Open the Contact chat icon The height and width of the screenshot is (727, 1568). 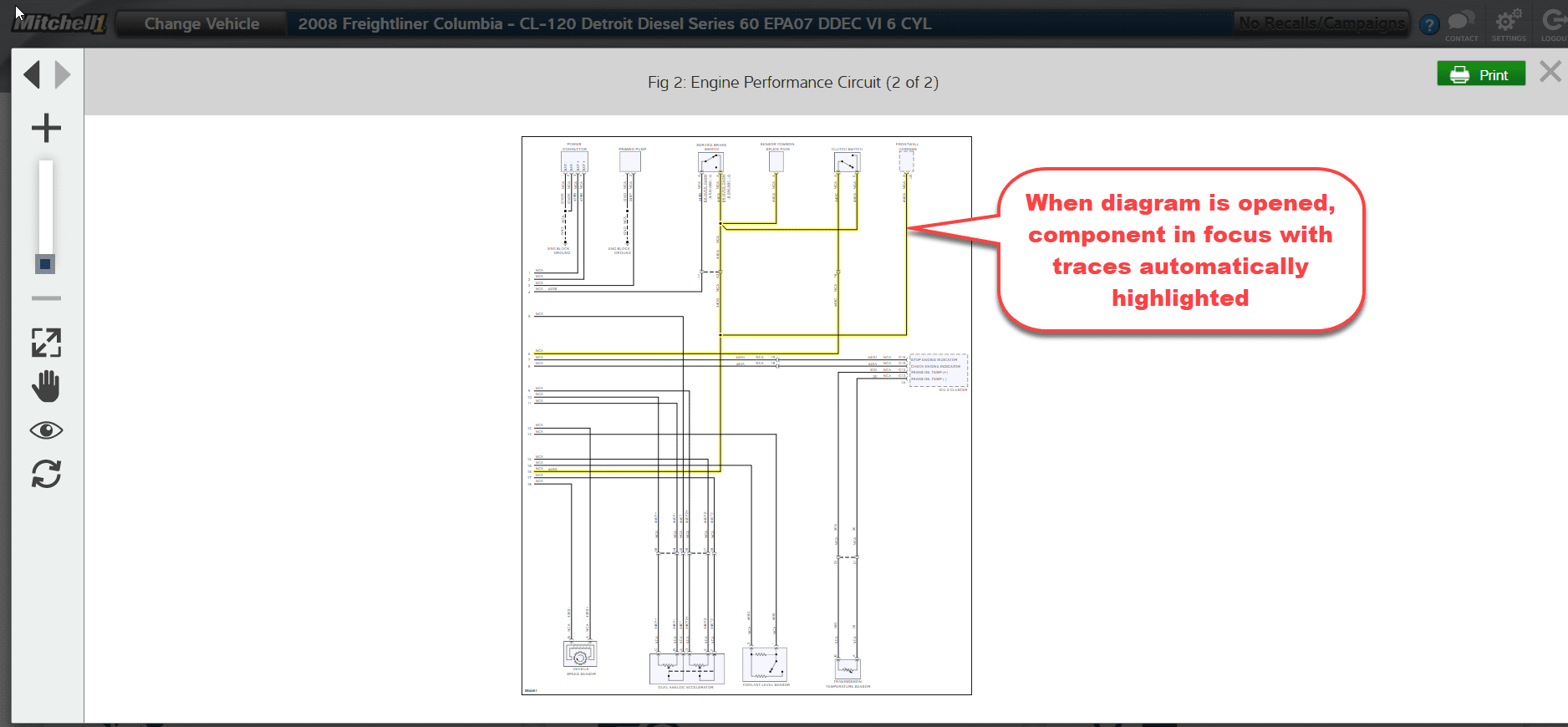1461,25
